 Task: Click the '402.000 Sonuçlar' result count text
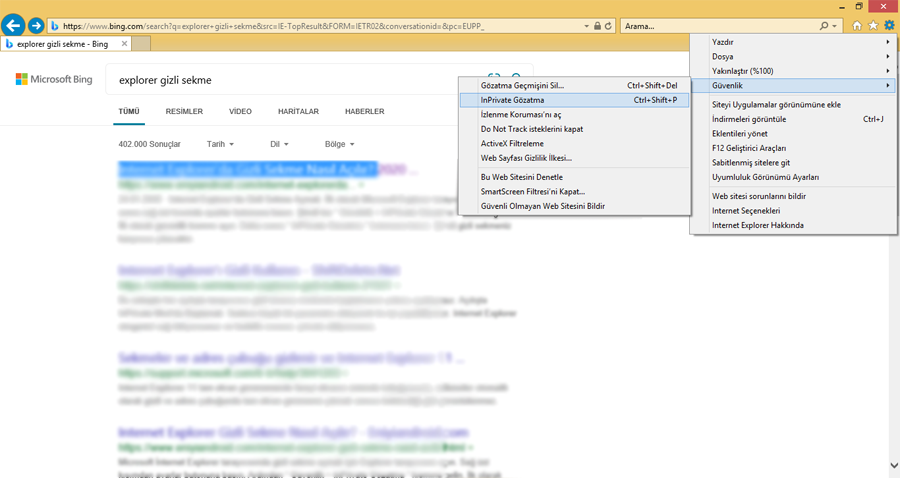point(149,144)
